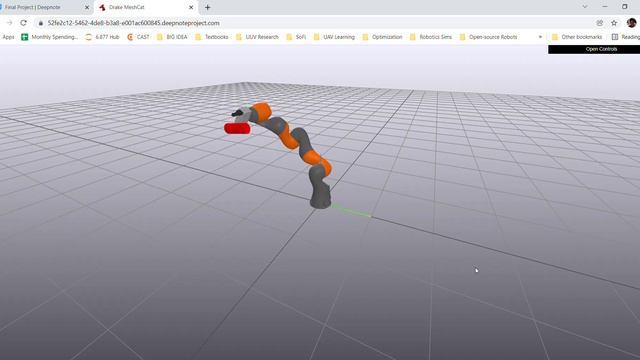Open the Chrome profile avatar
The height and width of the screenshot is (360, 640).
pos(632,23)
